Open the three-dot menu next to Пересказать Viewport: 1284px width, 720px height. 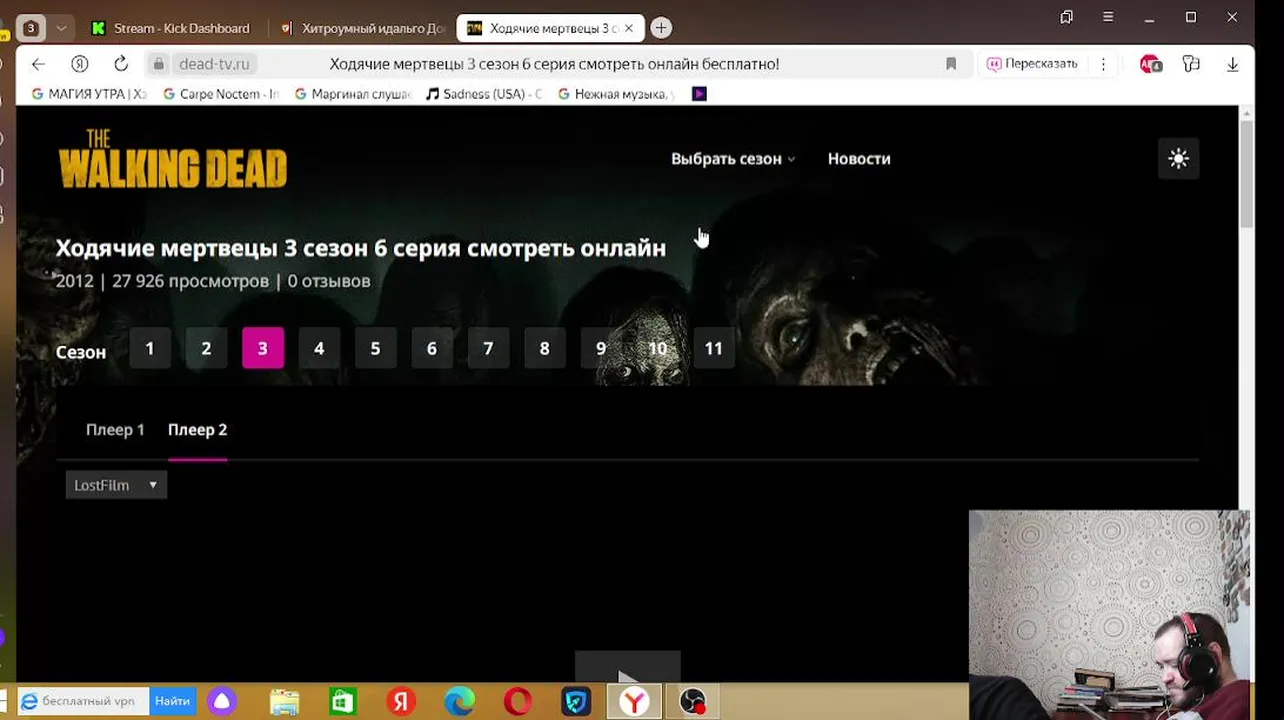[x=1103, y=64]
